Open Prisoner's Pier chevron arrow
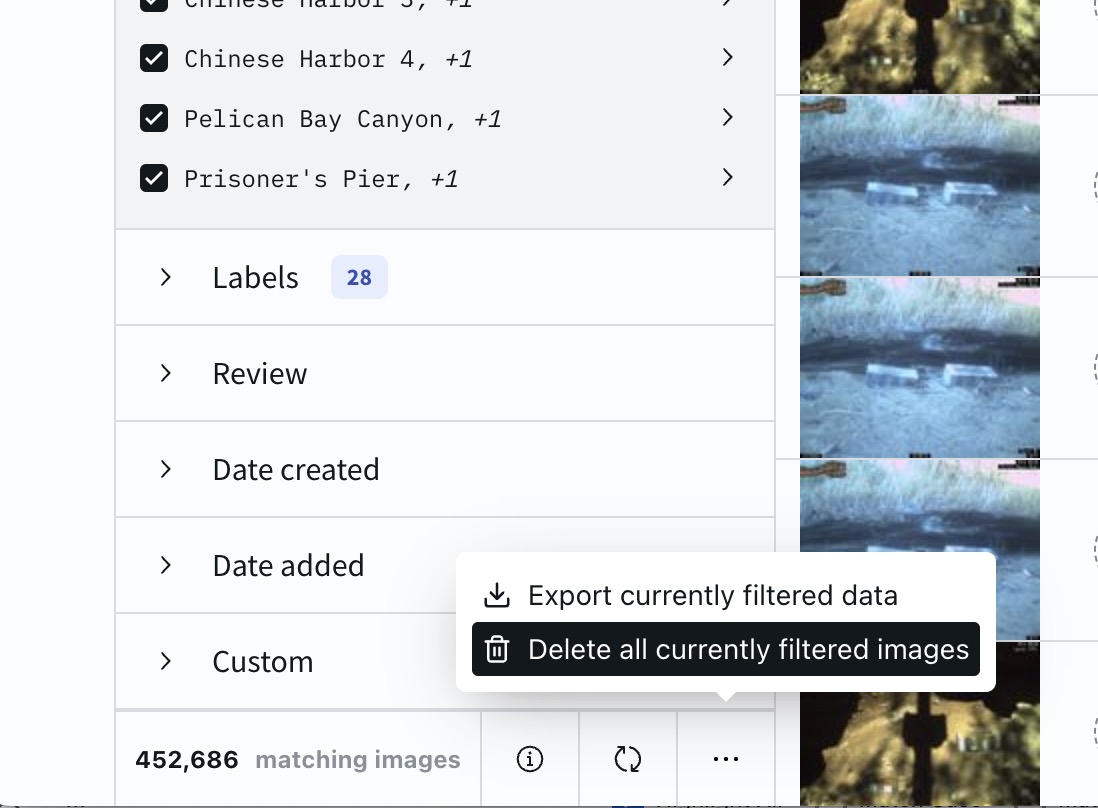 tap(728, 178)
